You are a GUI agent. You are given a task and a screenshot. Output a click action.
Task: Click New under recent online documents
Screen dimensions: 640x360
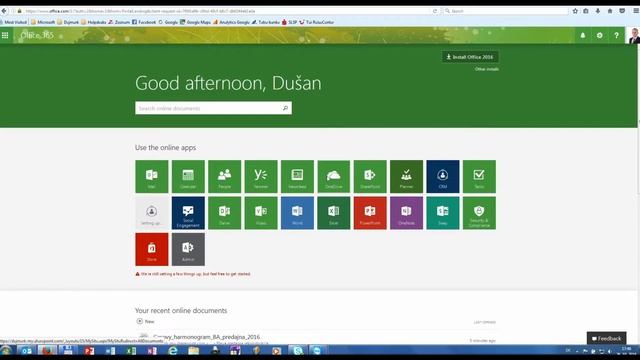(x=146, y=322)
